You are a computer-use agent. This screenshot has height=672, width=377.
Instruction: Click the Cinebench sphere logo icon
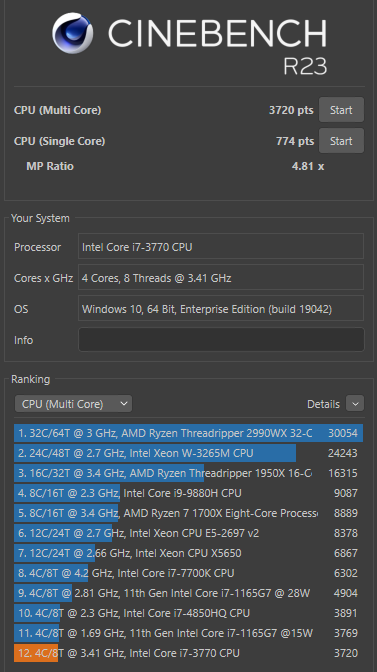coord(73,33)
